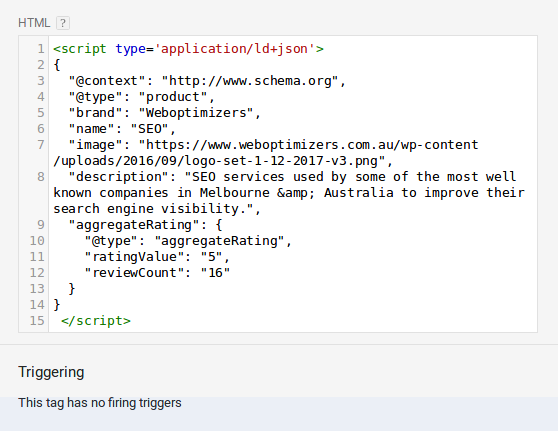Click line number 15 in the gutter

click(x=37, y=321)
